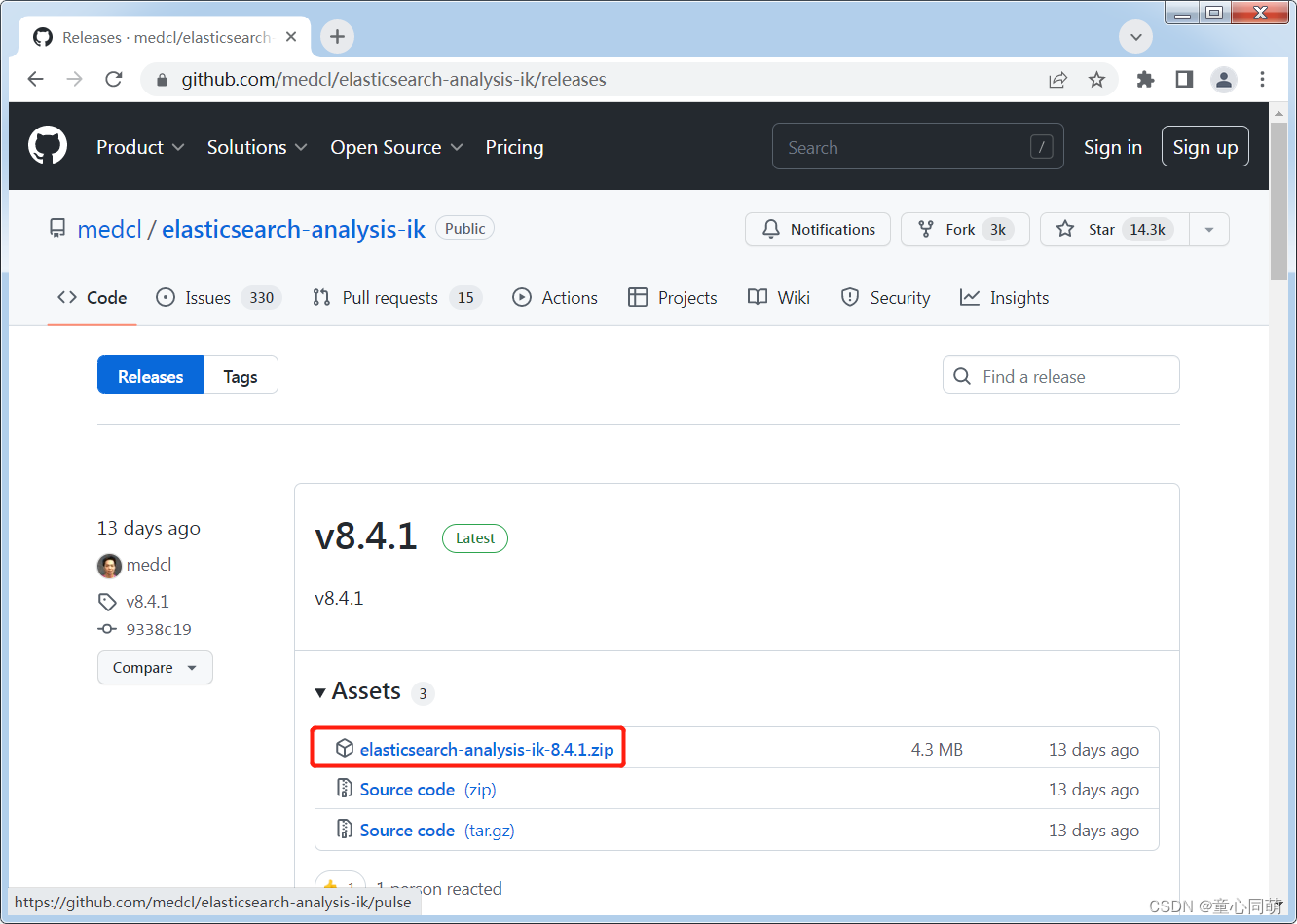Open the Chrome profile avatar

[1224, 80]
